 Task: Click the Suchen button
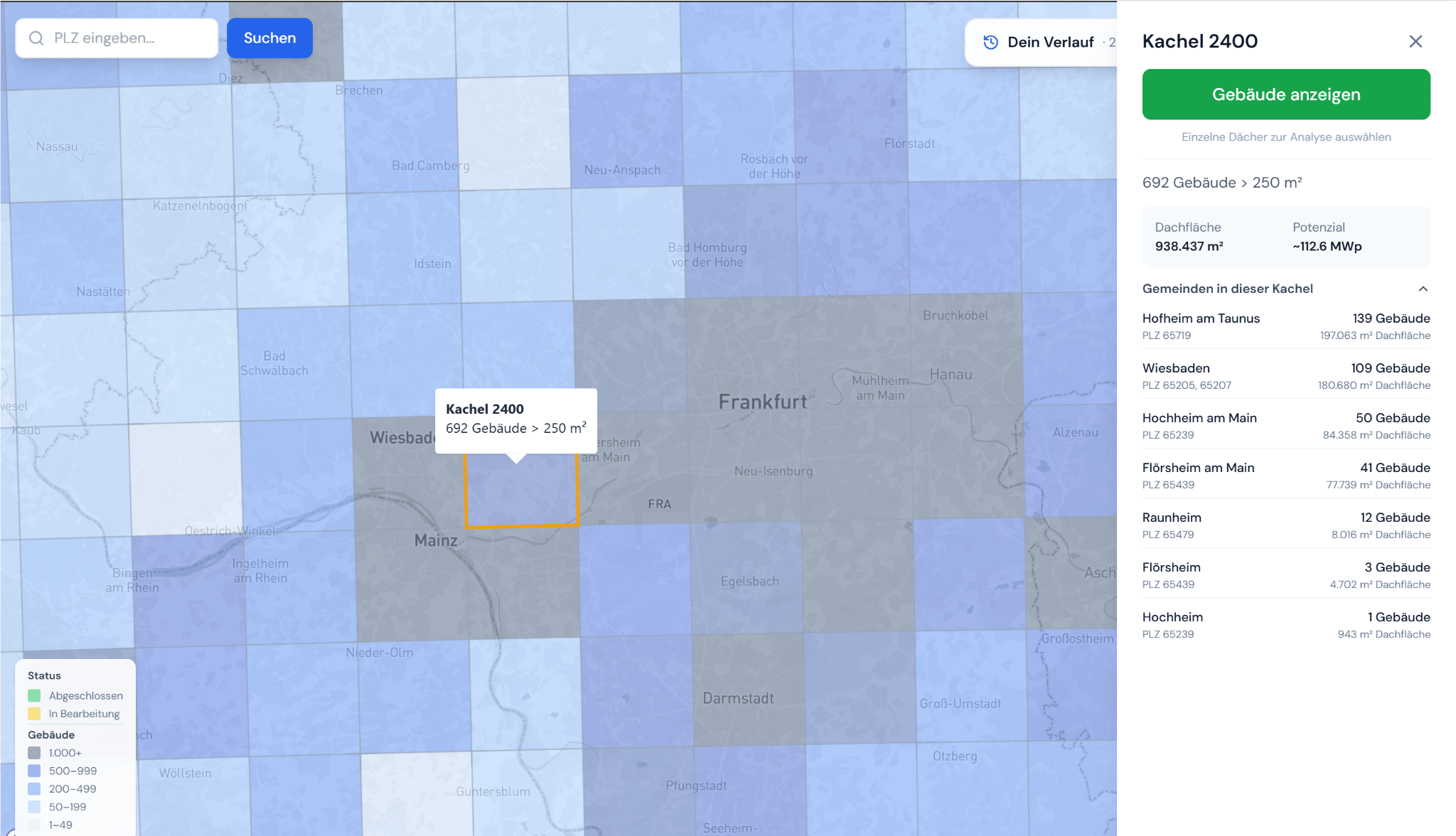[x=269, y=38]
